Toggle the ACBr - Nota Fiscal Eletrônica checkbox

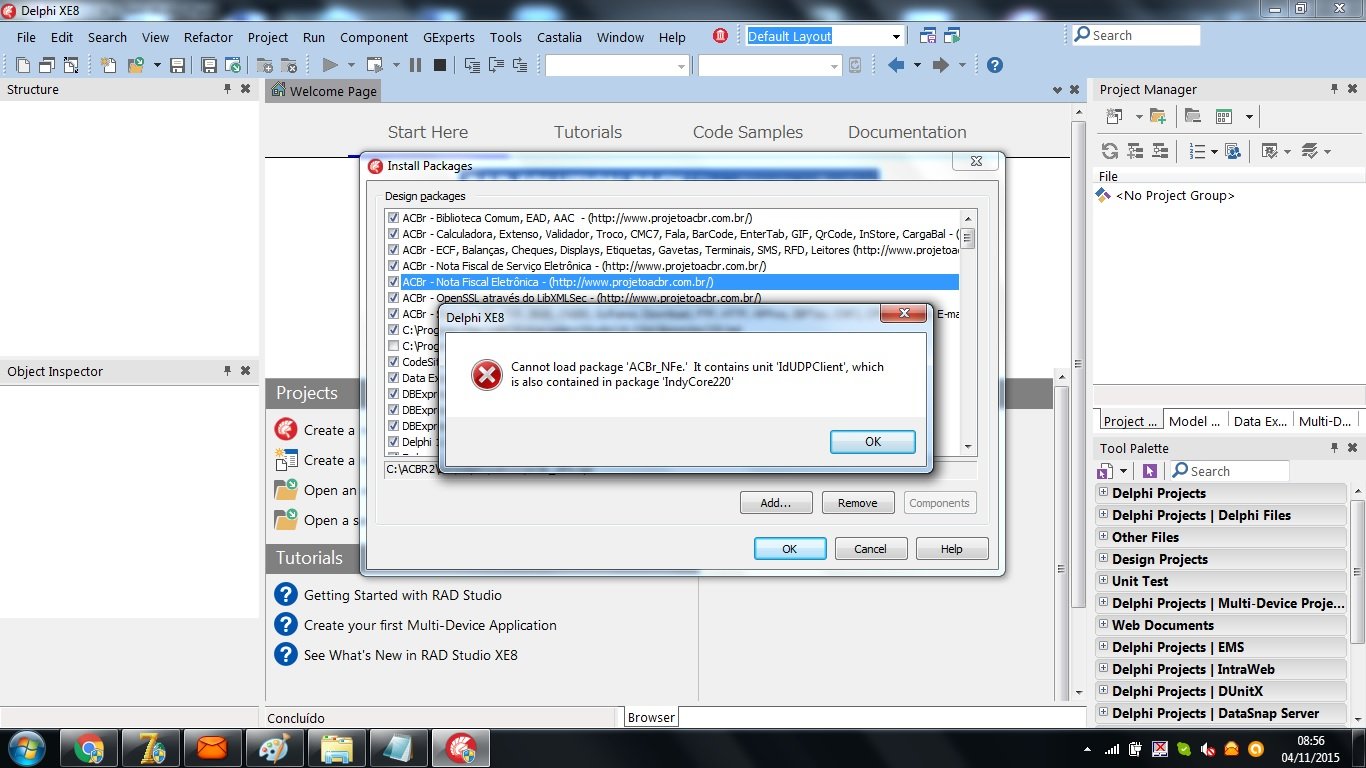point(393,282)
